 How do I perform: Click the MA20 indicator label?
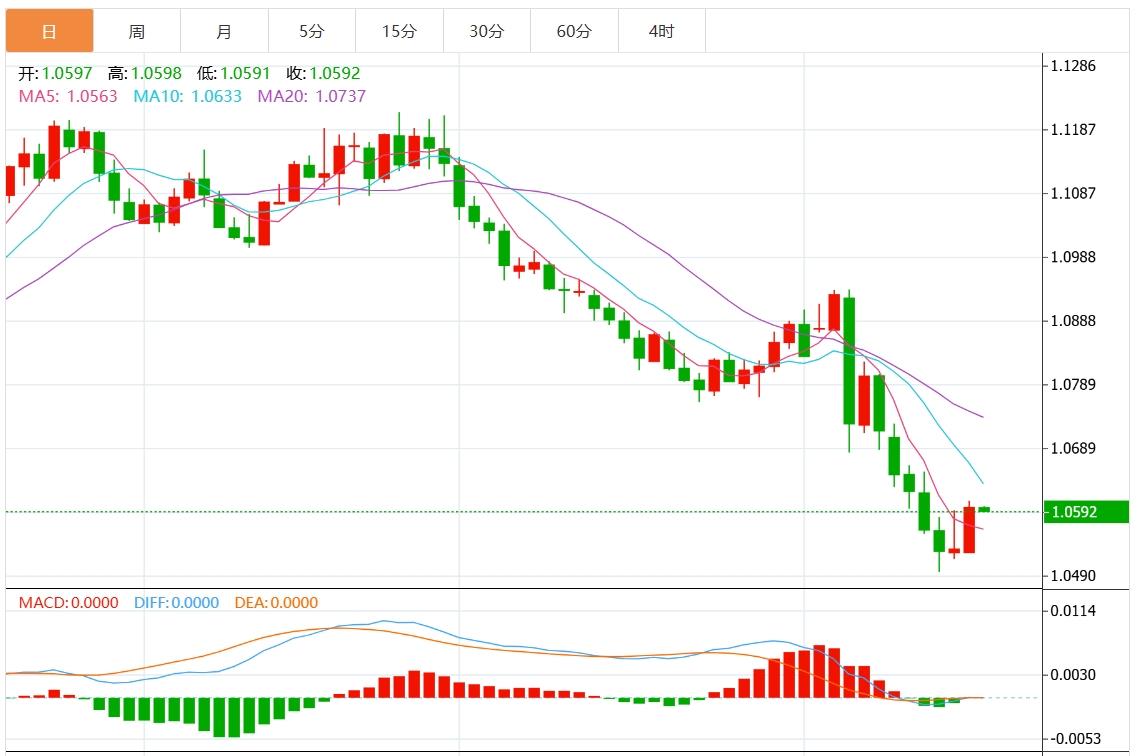click(x=312, y=96)
